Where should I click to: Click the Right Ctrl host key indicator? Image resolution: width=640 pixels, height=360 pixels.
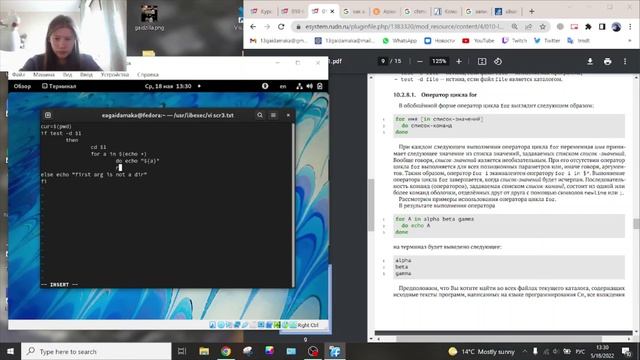tap(308, 325)
